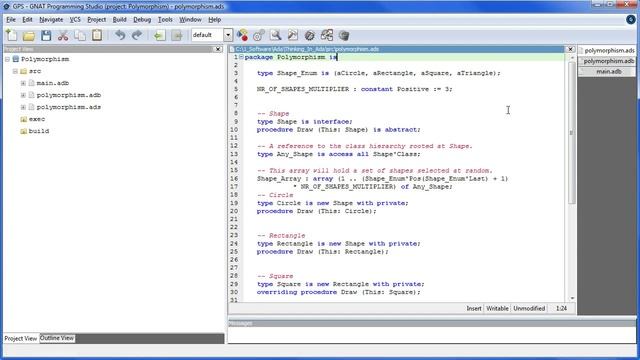Click the 1:24 cursor position indicator

tap(562, 309)
